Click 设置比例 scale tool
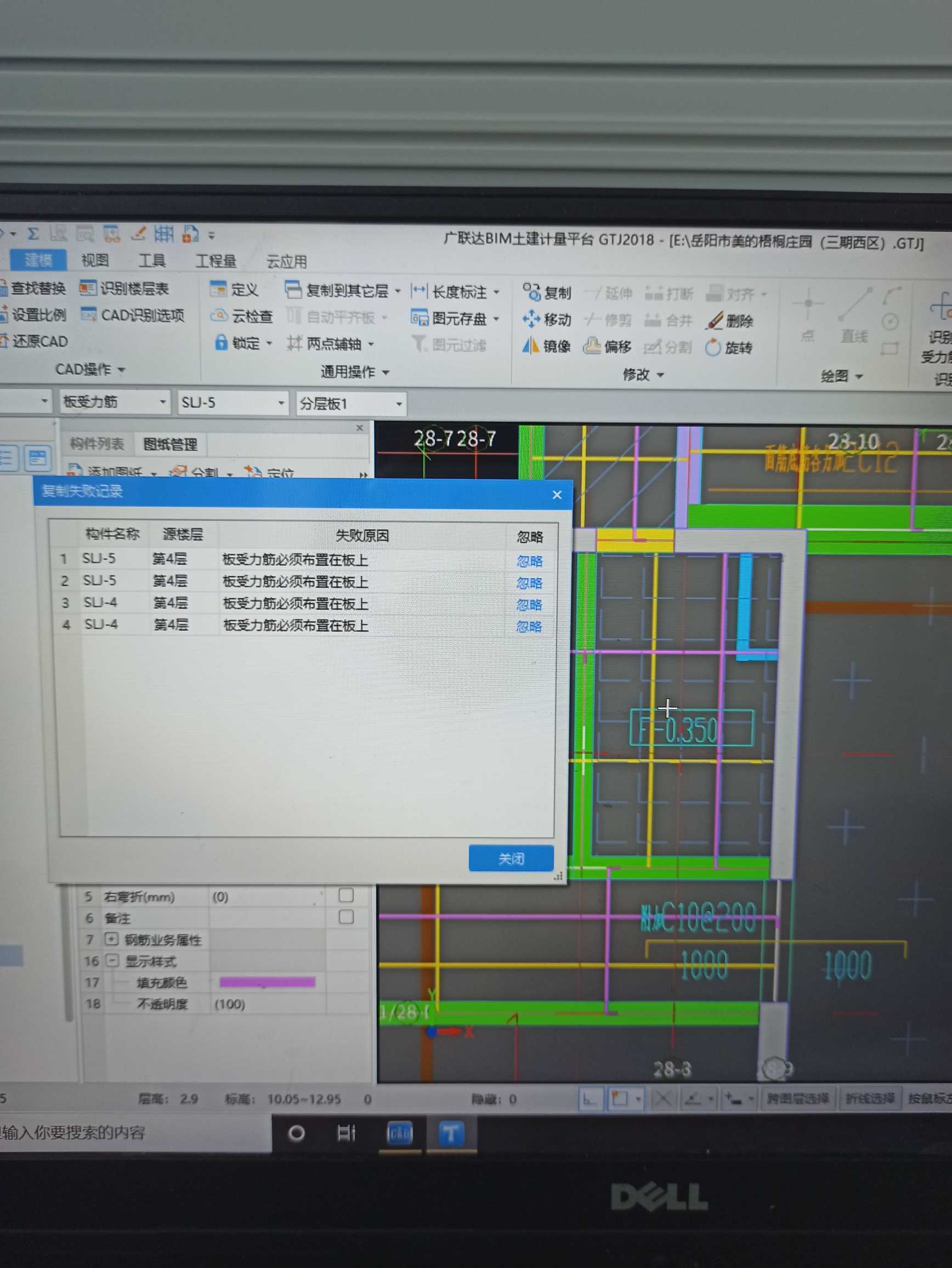Viewport: 952px width, 1268px height. 33,314
